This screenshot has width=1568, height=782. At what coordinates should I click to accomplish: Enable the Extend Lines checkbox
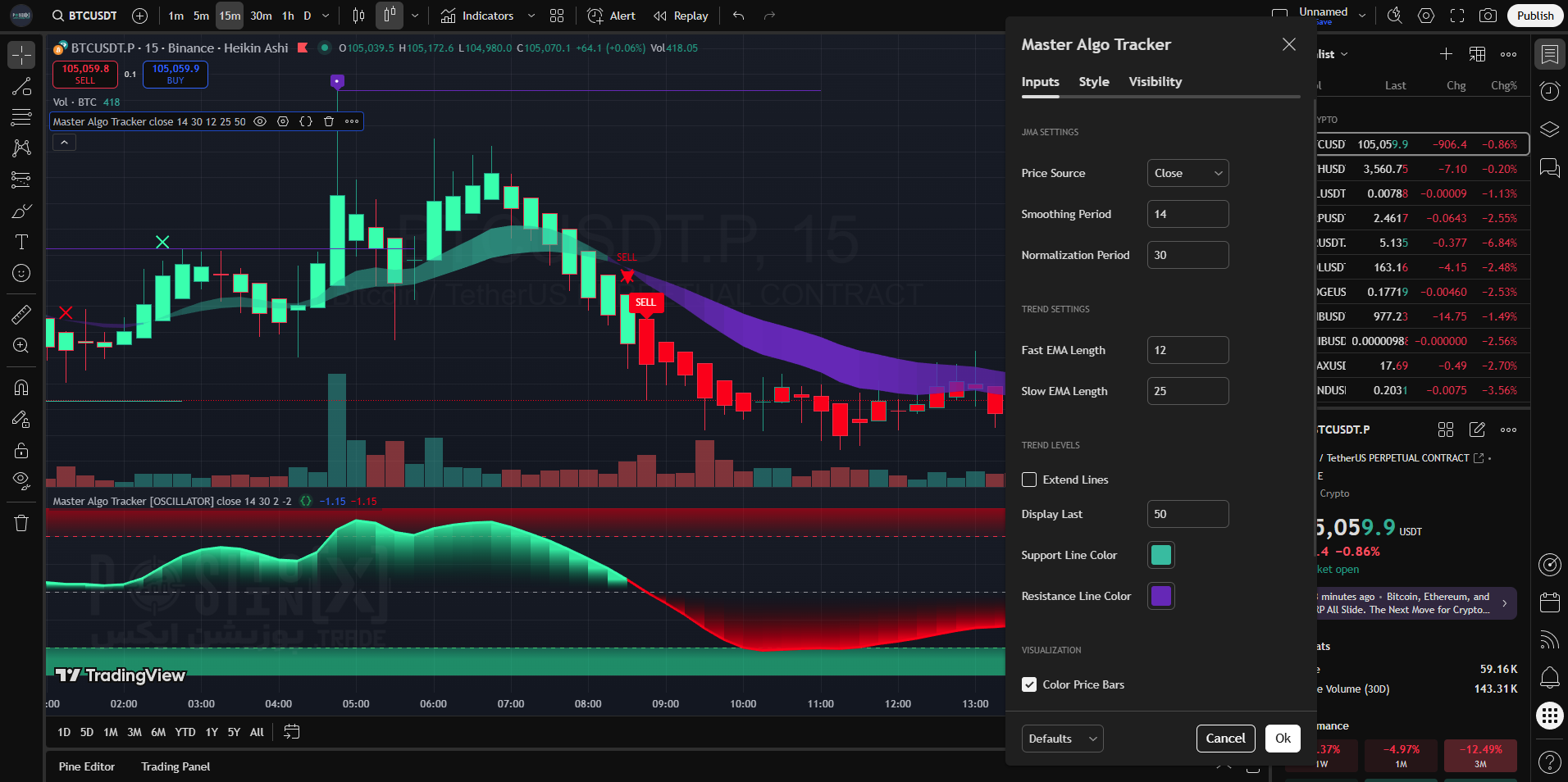1029,480
